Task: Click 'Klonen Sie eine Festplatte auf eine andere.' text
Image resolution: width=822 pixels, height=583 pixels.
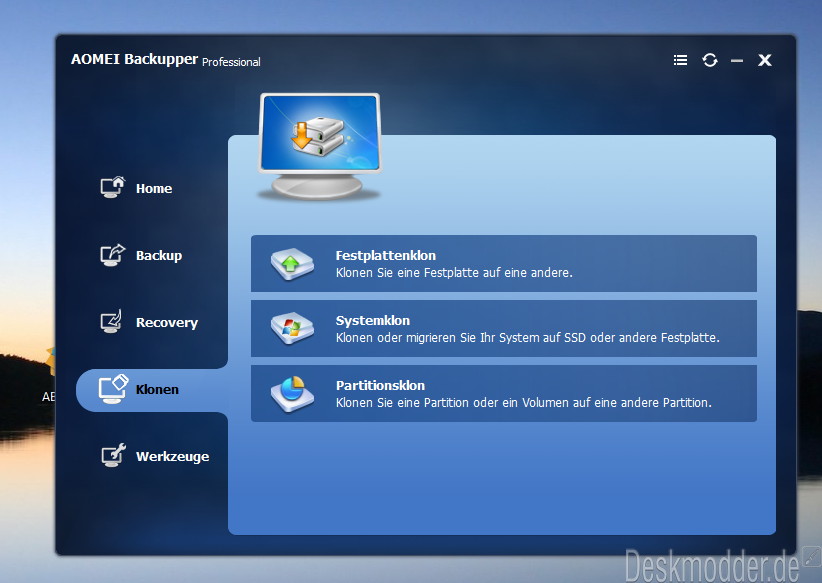Action: [x=454, y=273]
